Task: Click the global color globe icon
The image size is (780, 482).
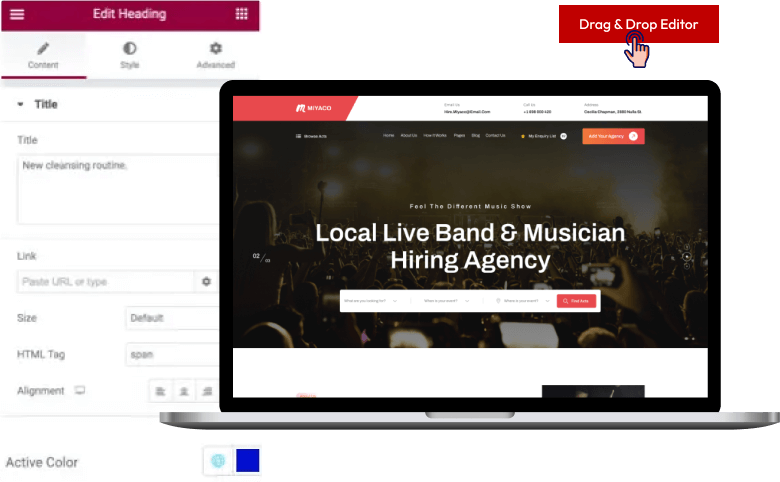Action: tap(216, 461)
